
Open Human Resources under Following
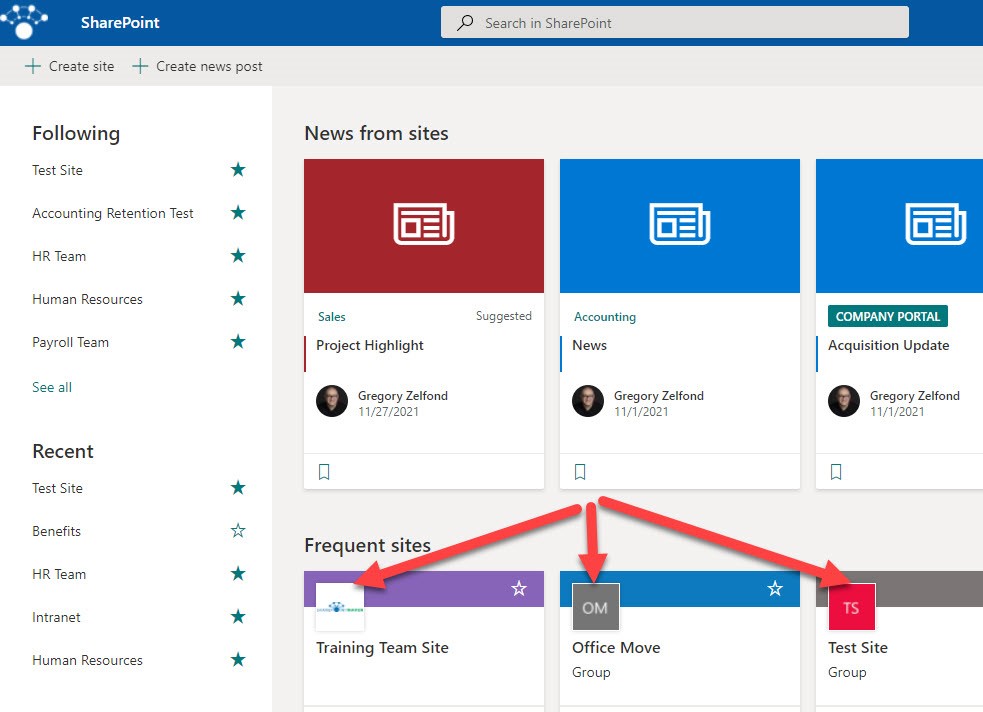87,300
